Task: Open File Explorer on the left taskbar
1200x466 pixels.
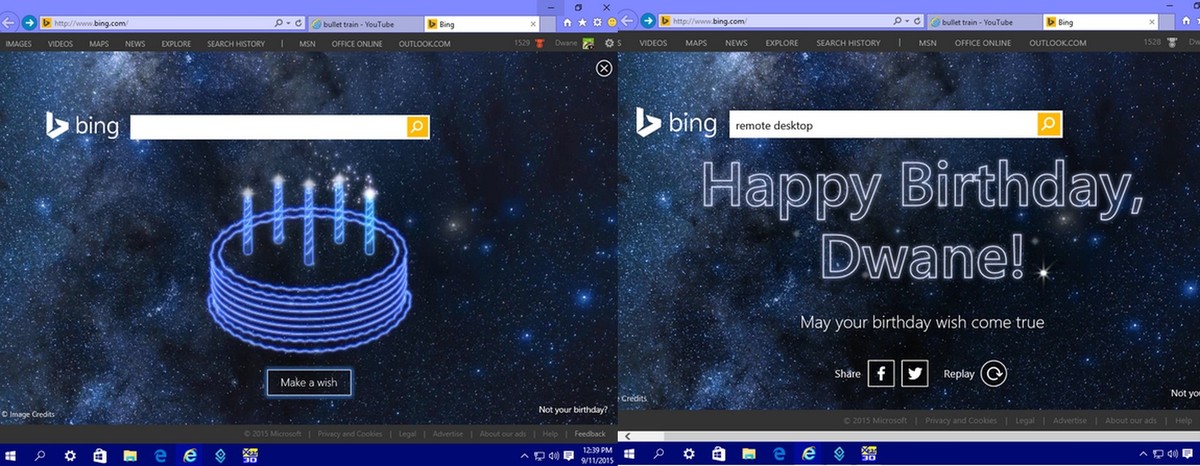Action: [x=129, y=455]
